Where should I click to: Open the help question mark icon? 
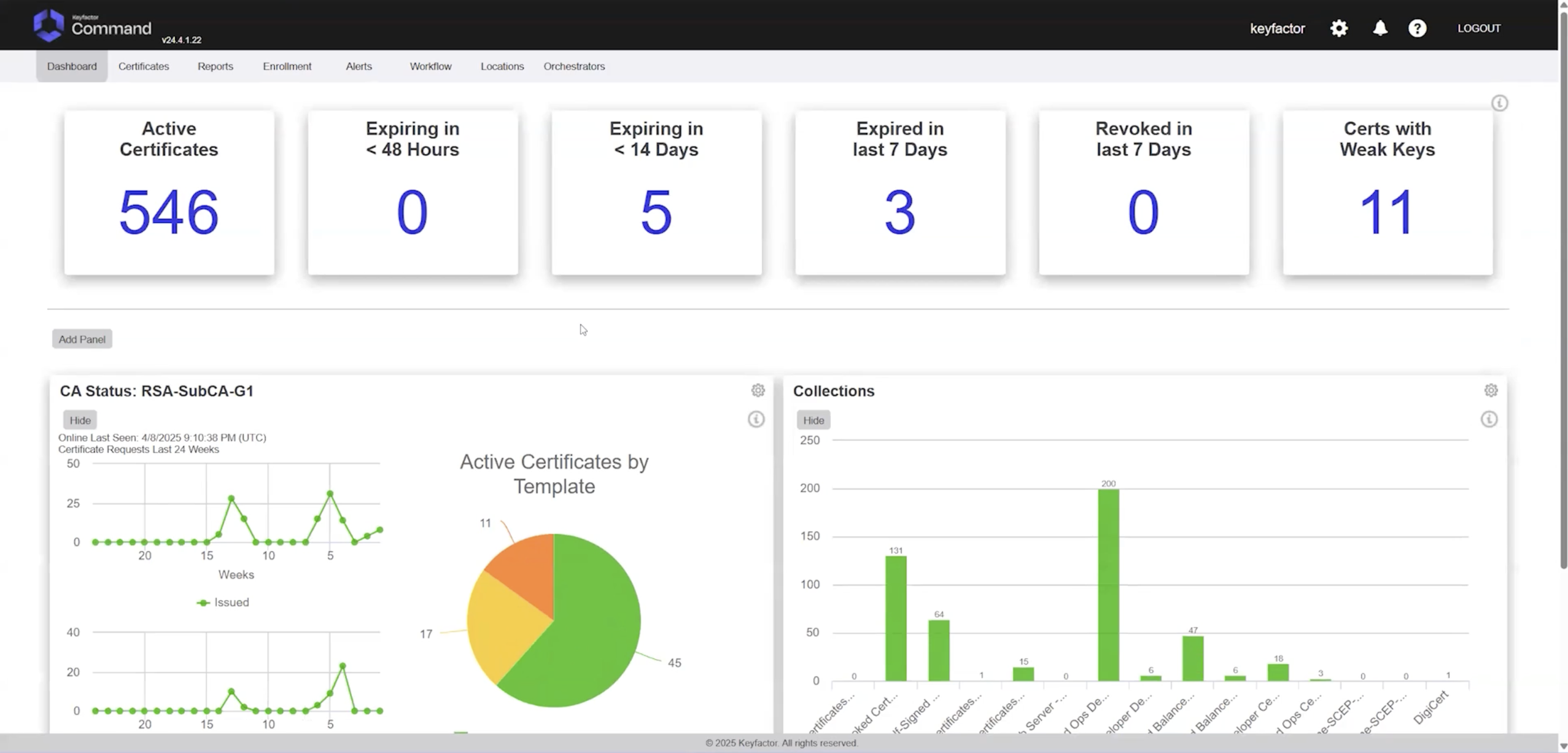[1418, 28]
